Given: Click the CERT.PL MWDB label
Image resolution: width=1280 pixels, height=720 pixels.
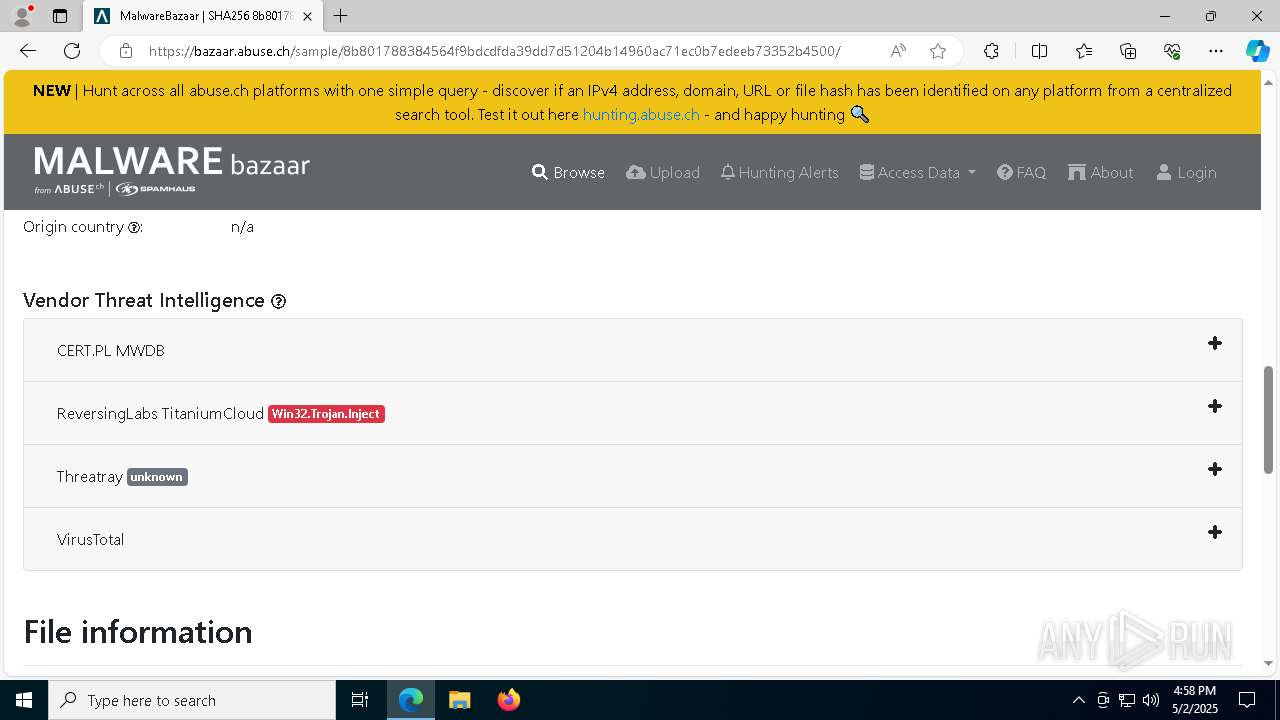Looking at the screenshot, I should [x=111, y=350].
